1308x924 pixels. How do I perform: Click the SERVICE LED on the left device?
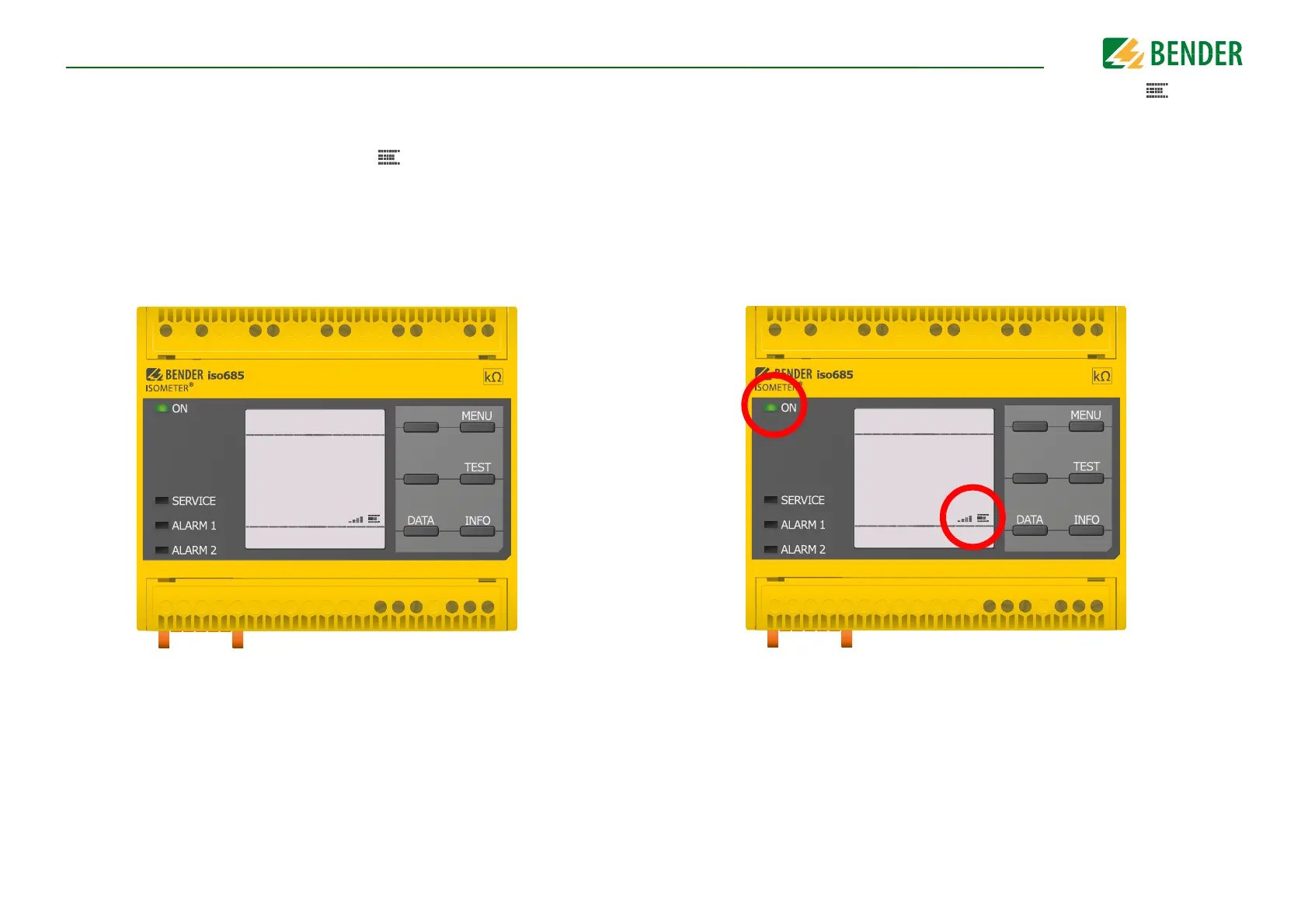pyautogui.click(x=162, y=501)
